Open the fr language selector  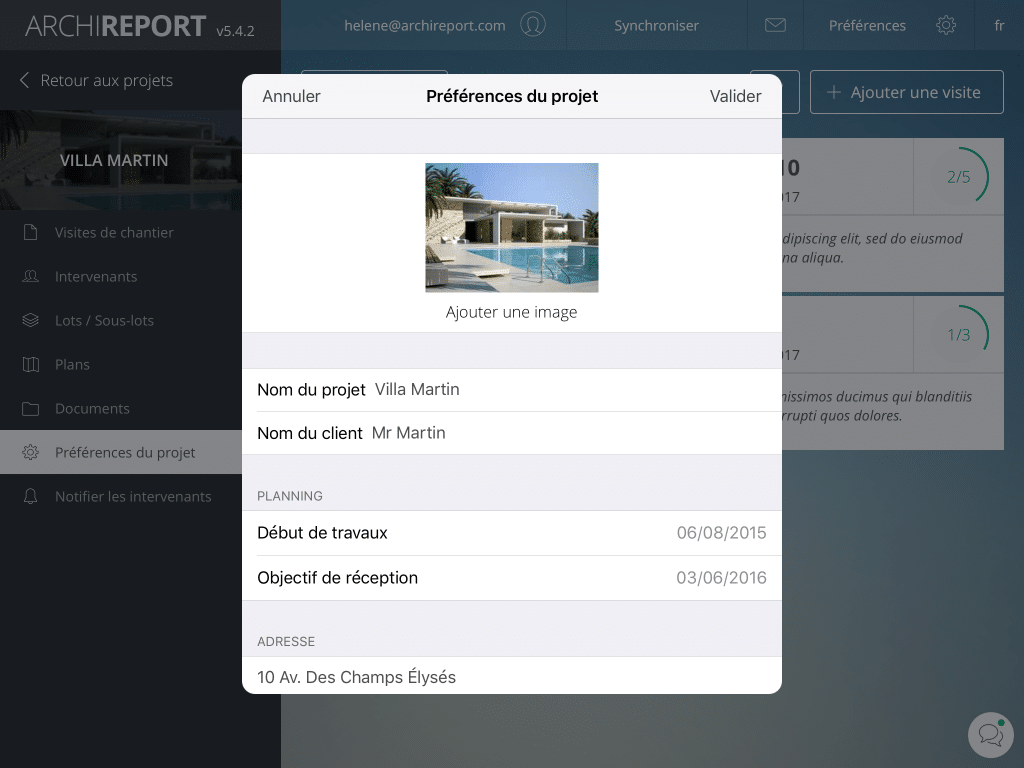pos(999,25)
